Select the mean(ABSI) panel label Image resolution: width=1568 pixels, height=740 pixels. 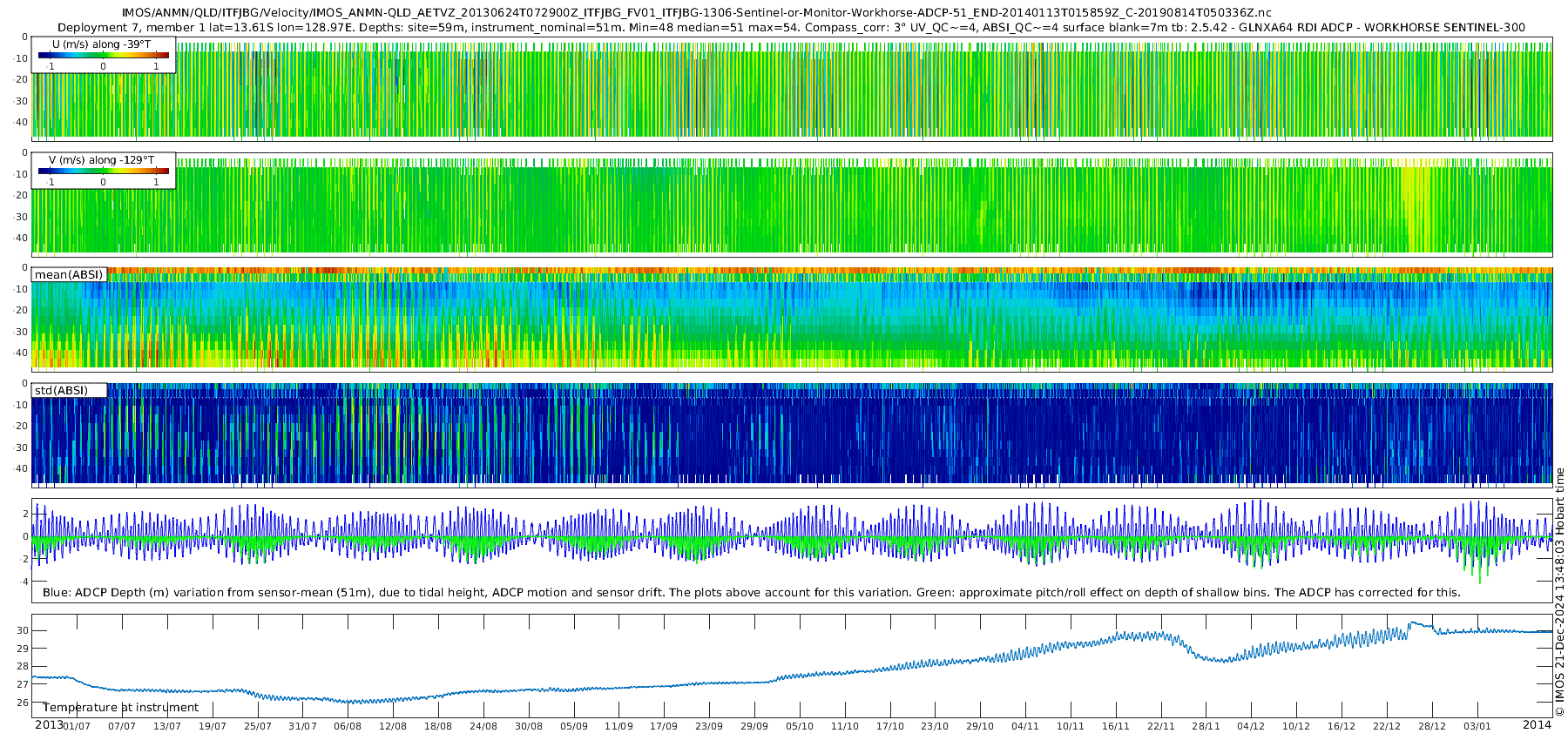tap(69, 275)
